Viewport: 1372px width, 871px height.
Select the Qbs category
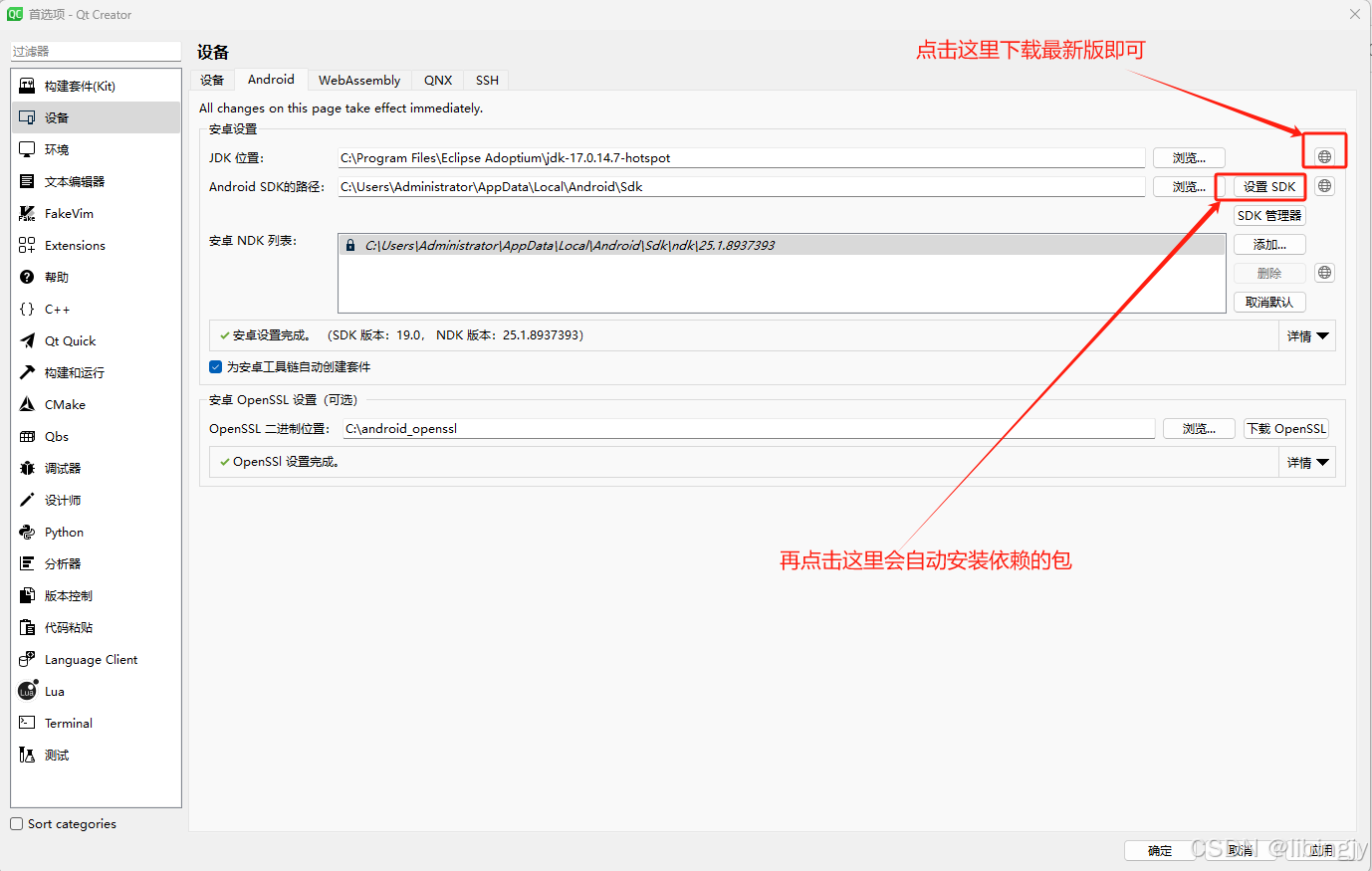96,436
